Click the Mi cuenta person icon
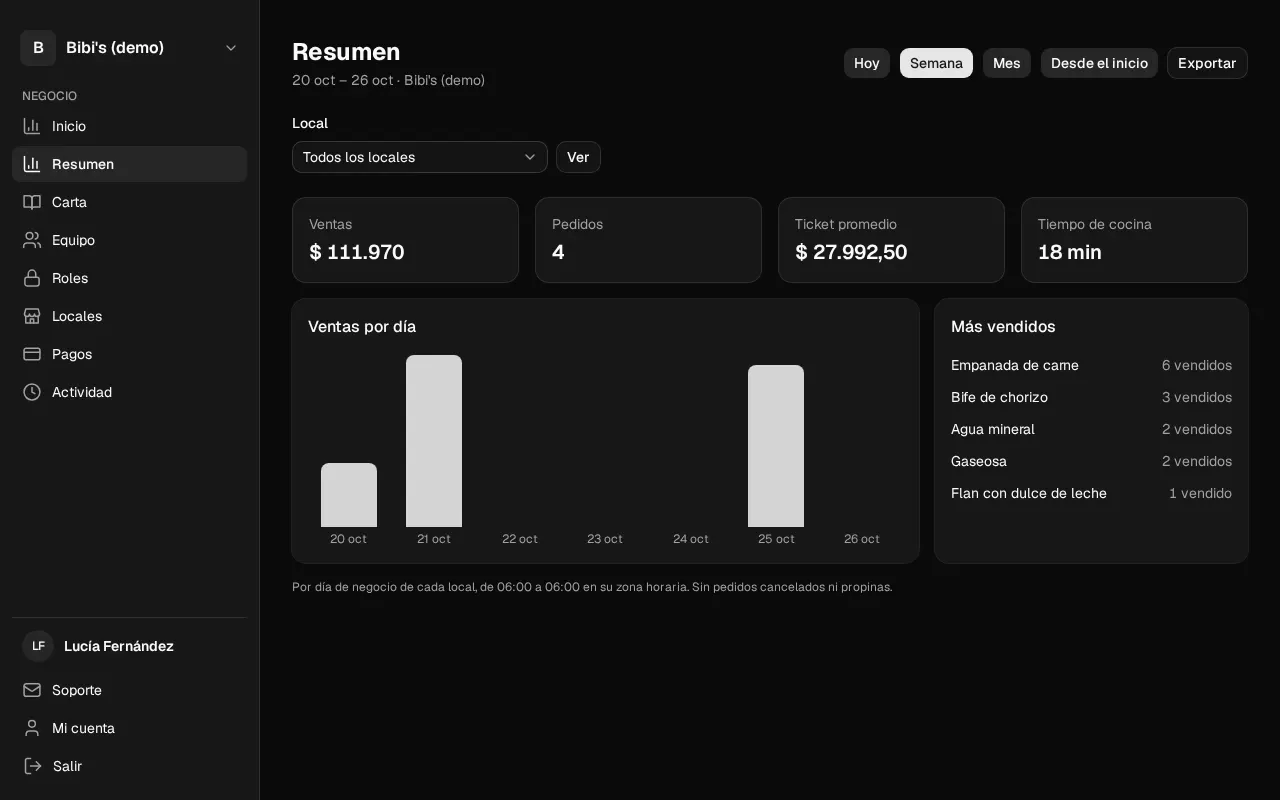1280x800 pixels. point(32,728)
